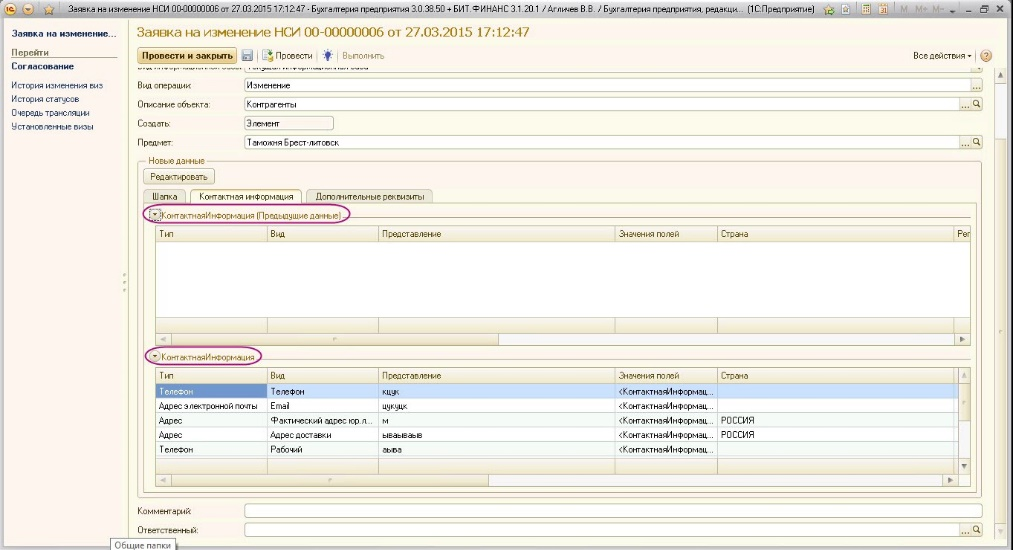Screen dimensions: 1013x550
Task: Click the help question mark icon
Action: point(986,56)
